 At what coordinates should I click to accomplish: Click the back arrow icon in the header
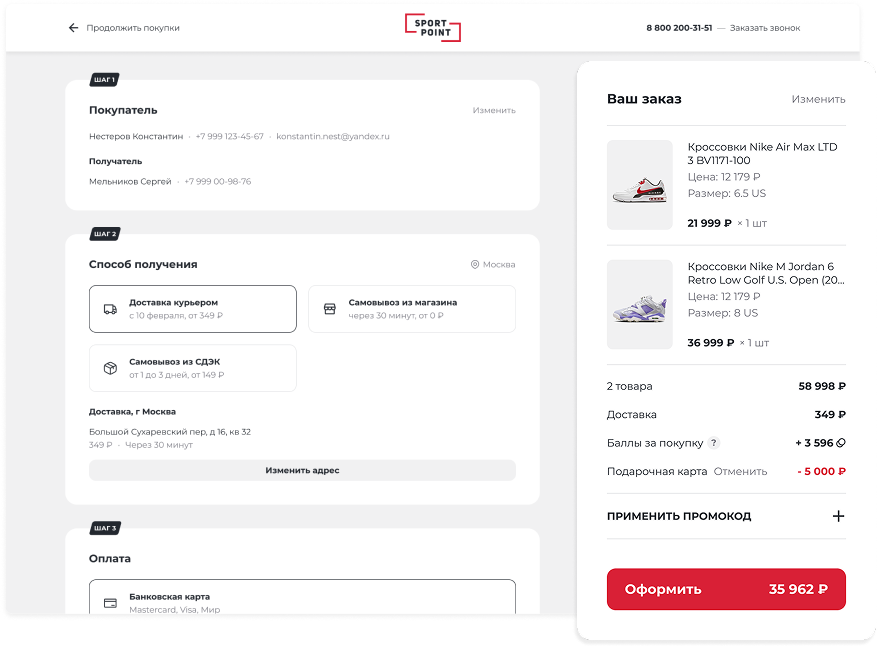tap(73, 27)
